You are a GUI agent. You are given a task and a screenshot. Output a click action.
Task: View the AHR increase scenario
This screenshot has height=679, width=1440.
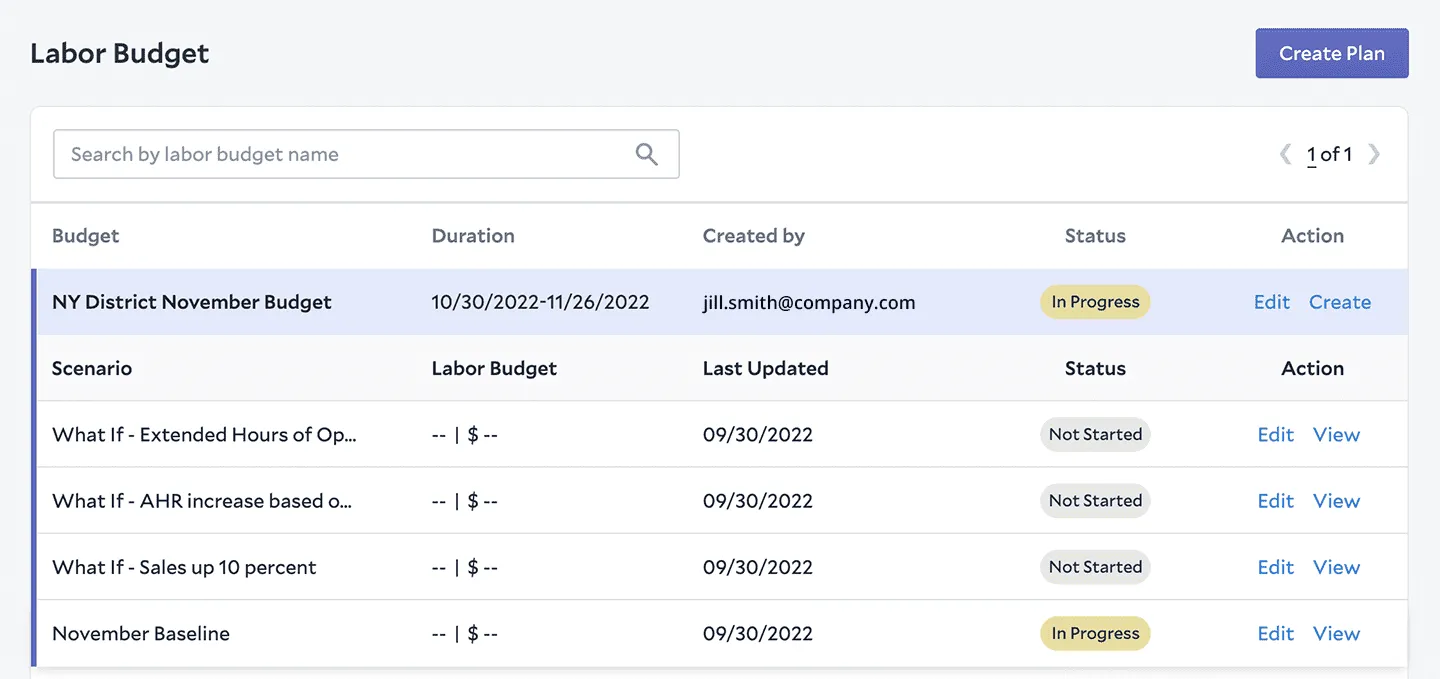pyautogui.click(x=1336, y=501)
